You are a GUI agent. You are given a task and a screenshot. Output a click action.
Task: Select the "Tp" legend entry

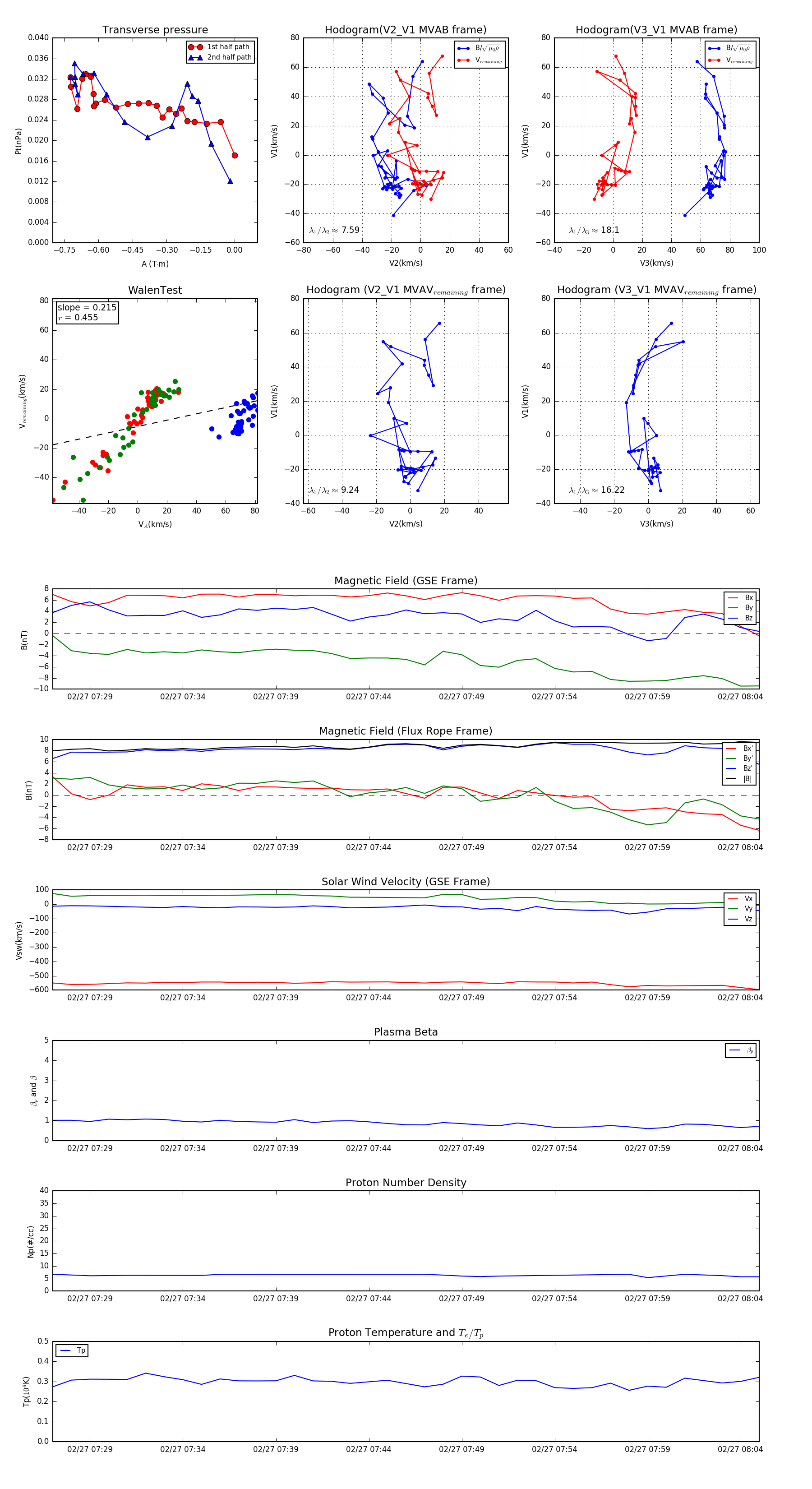72,1351
